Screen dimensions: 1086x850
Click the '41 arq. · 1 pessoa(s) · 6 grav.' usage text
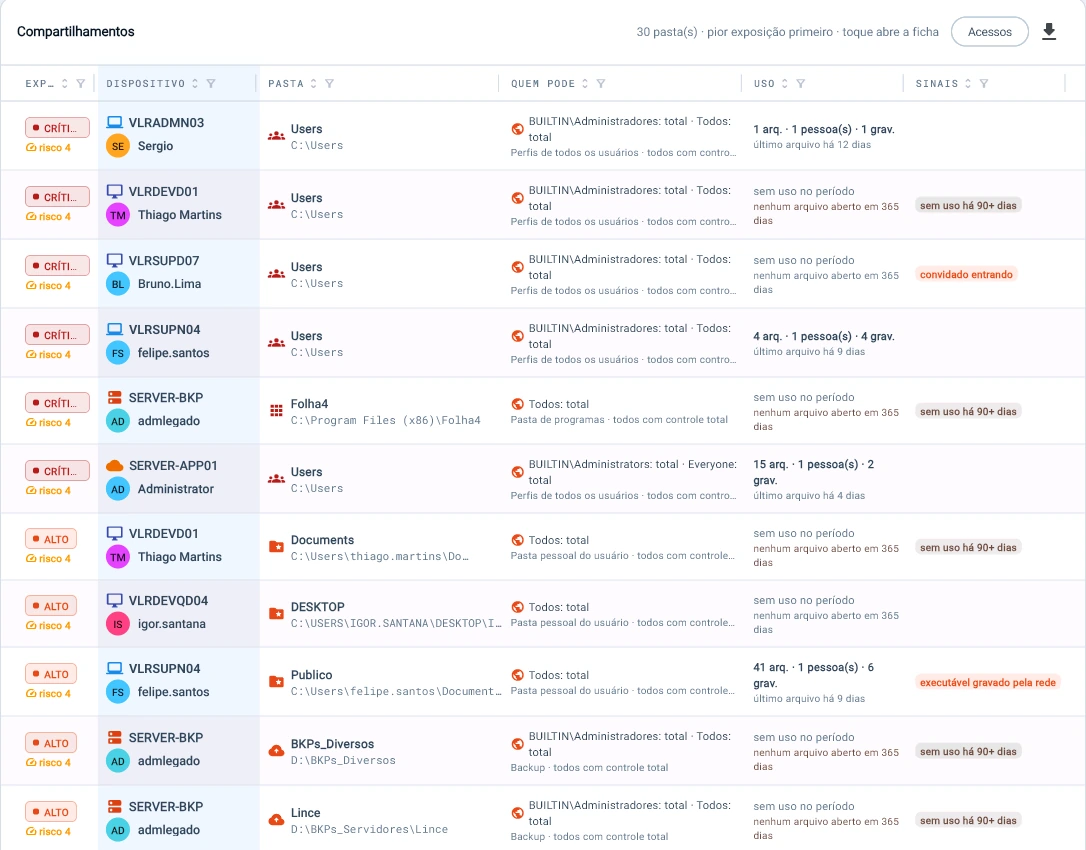[x=814, y=675]
